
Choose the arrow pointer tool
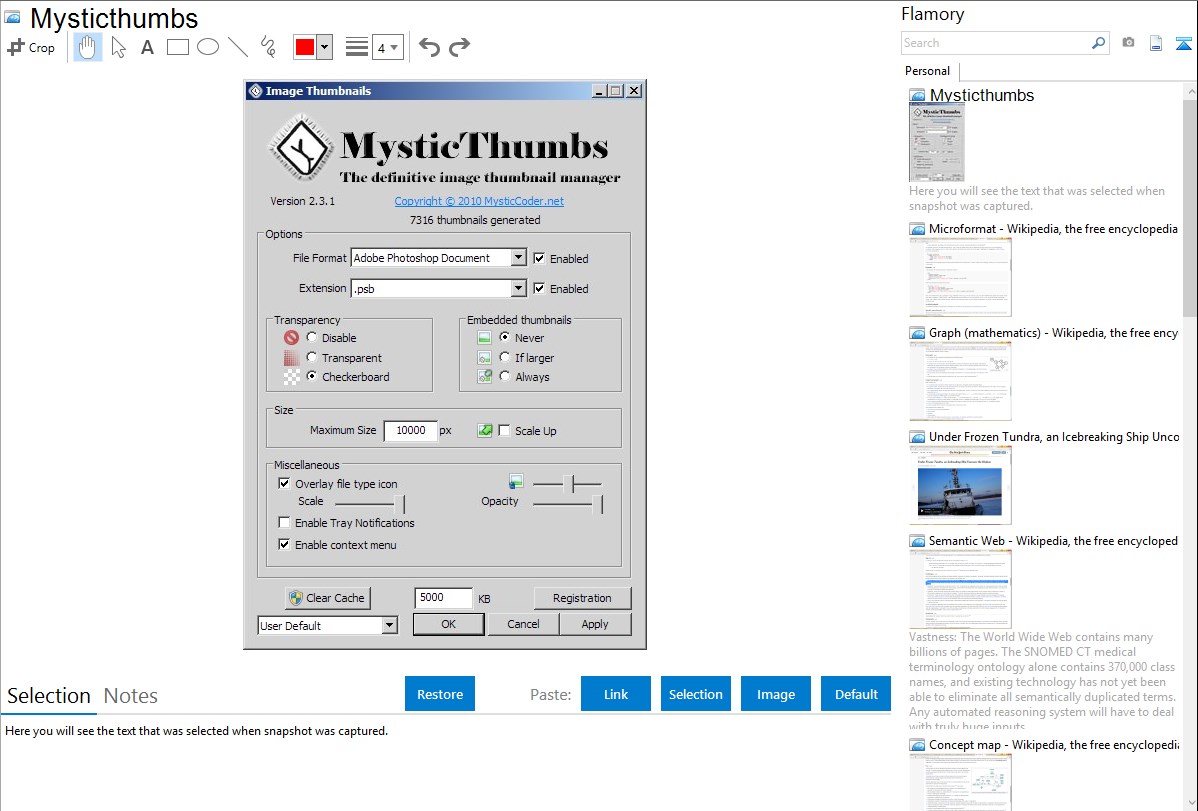pyautogui.click(x=118, y=47)
